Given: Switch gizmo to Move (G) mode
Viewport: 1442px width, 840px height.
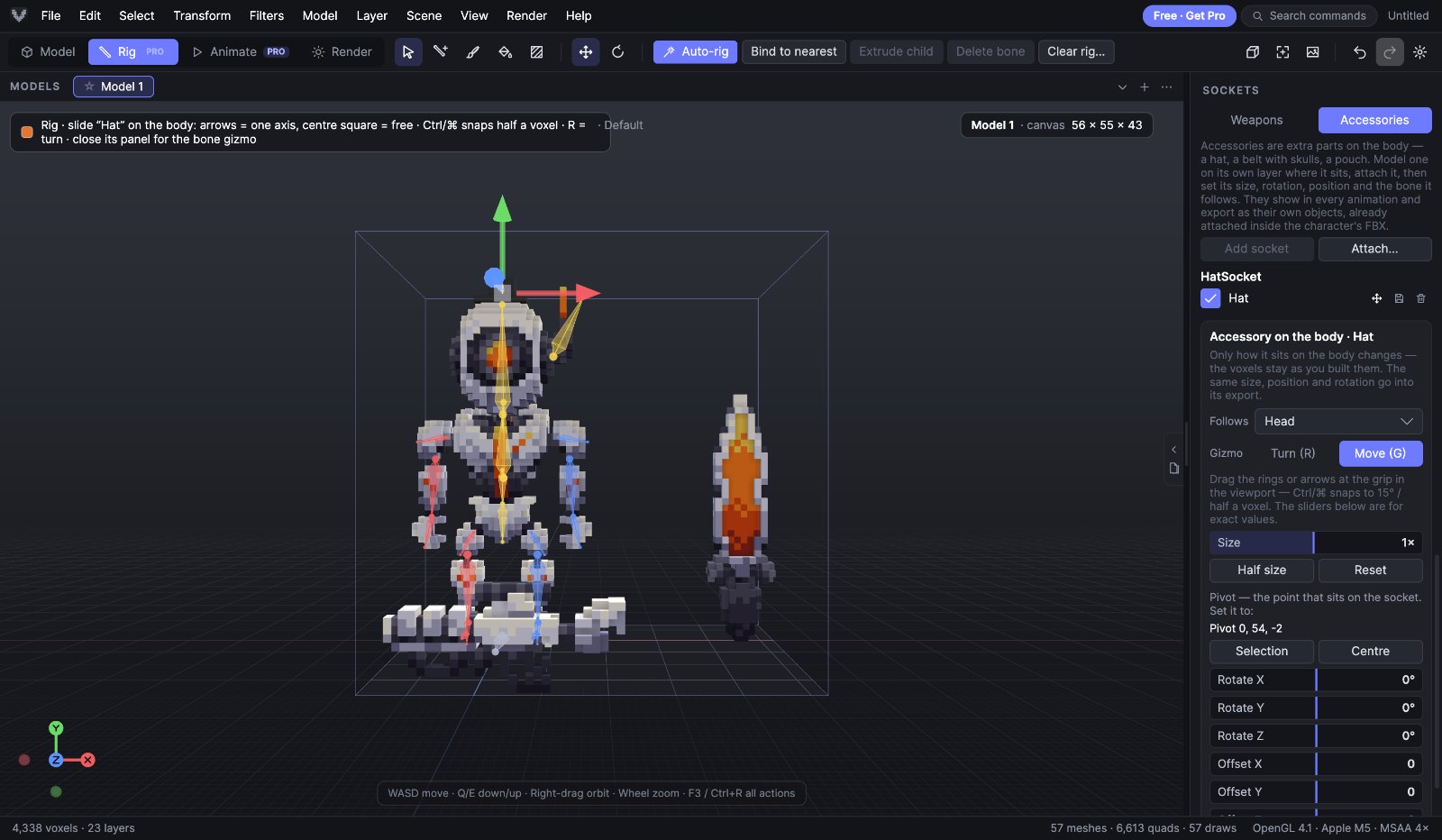Looking at the screenshot, I should [1381, 453].
